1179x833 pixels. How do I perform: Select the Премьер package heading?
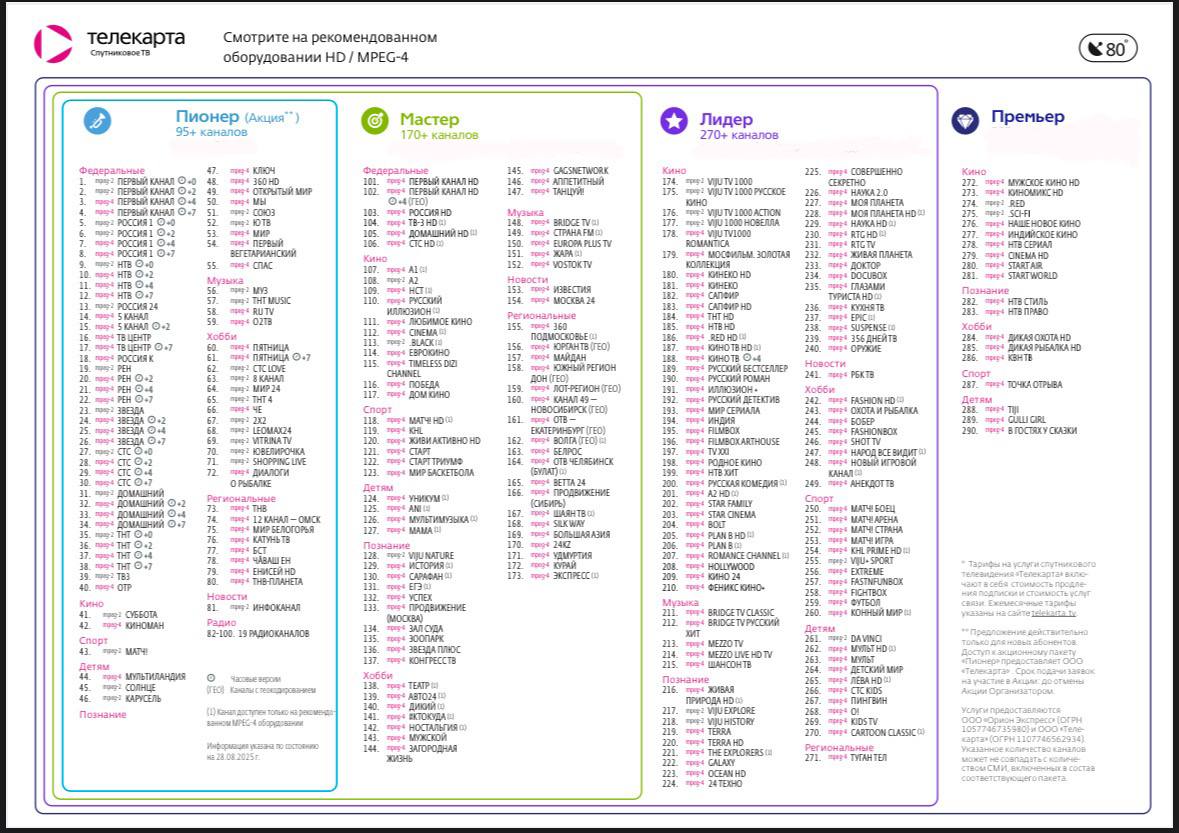coord(1028,117)
